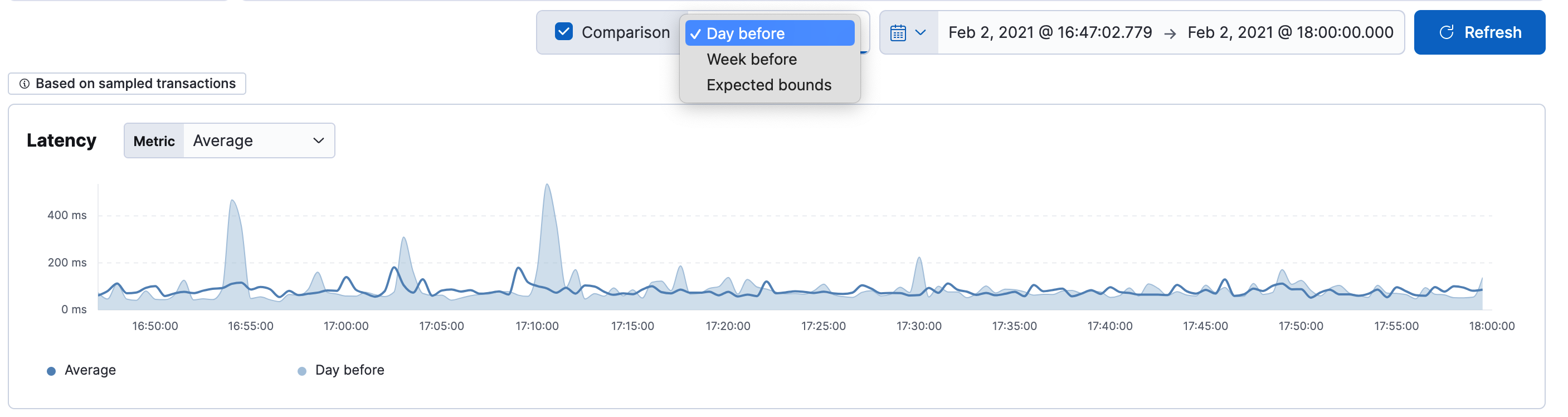This screenshot has height=417, width=1568.
Task: Select the Expected bounds comparison option
Action: pos(769,85)
